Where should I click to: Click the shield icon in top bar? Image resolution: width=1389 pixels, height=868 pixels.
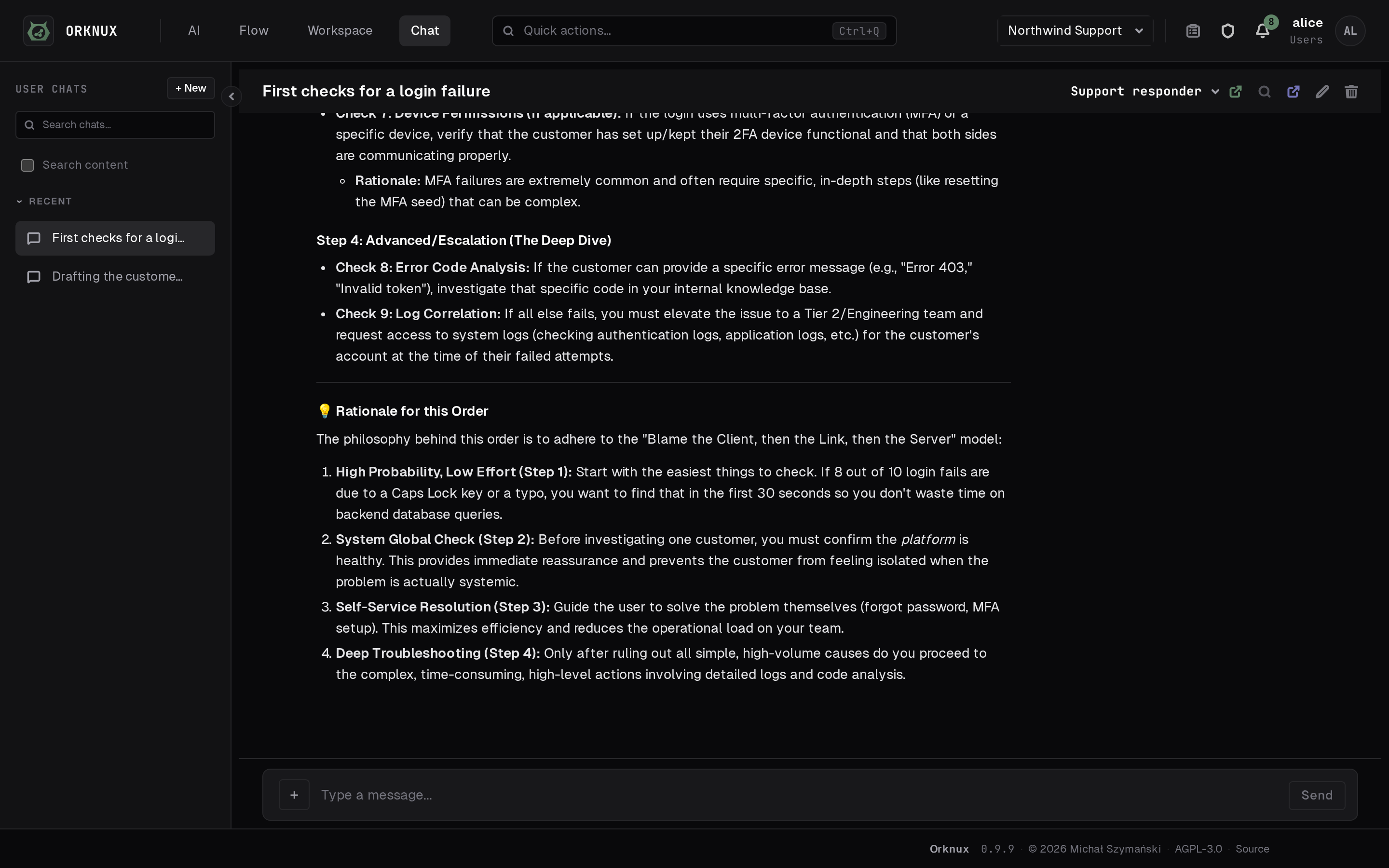[1228, 31]
